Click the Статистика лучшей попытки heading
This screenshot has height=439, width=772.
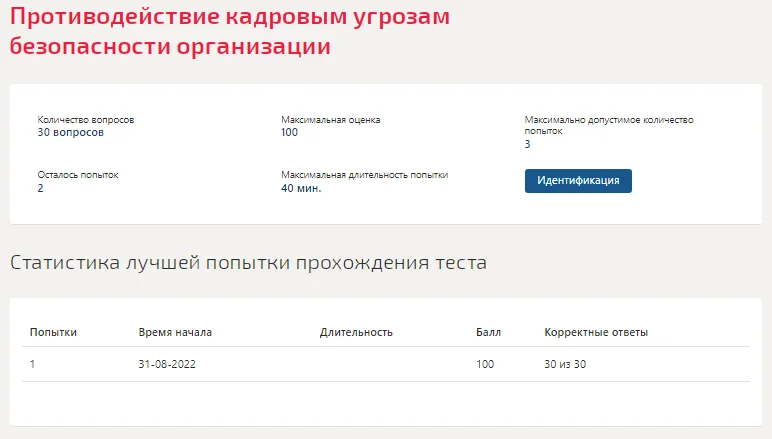(x=249, y=263)
